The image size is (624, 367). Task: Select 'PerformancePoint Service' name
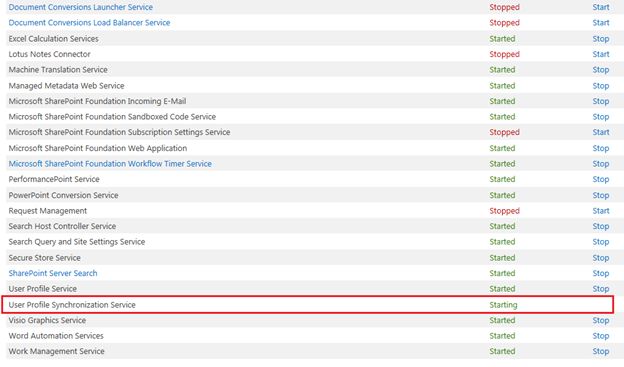click(54, 179)
